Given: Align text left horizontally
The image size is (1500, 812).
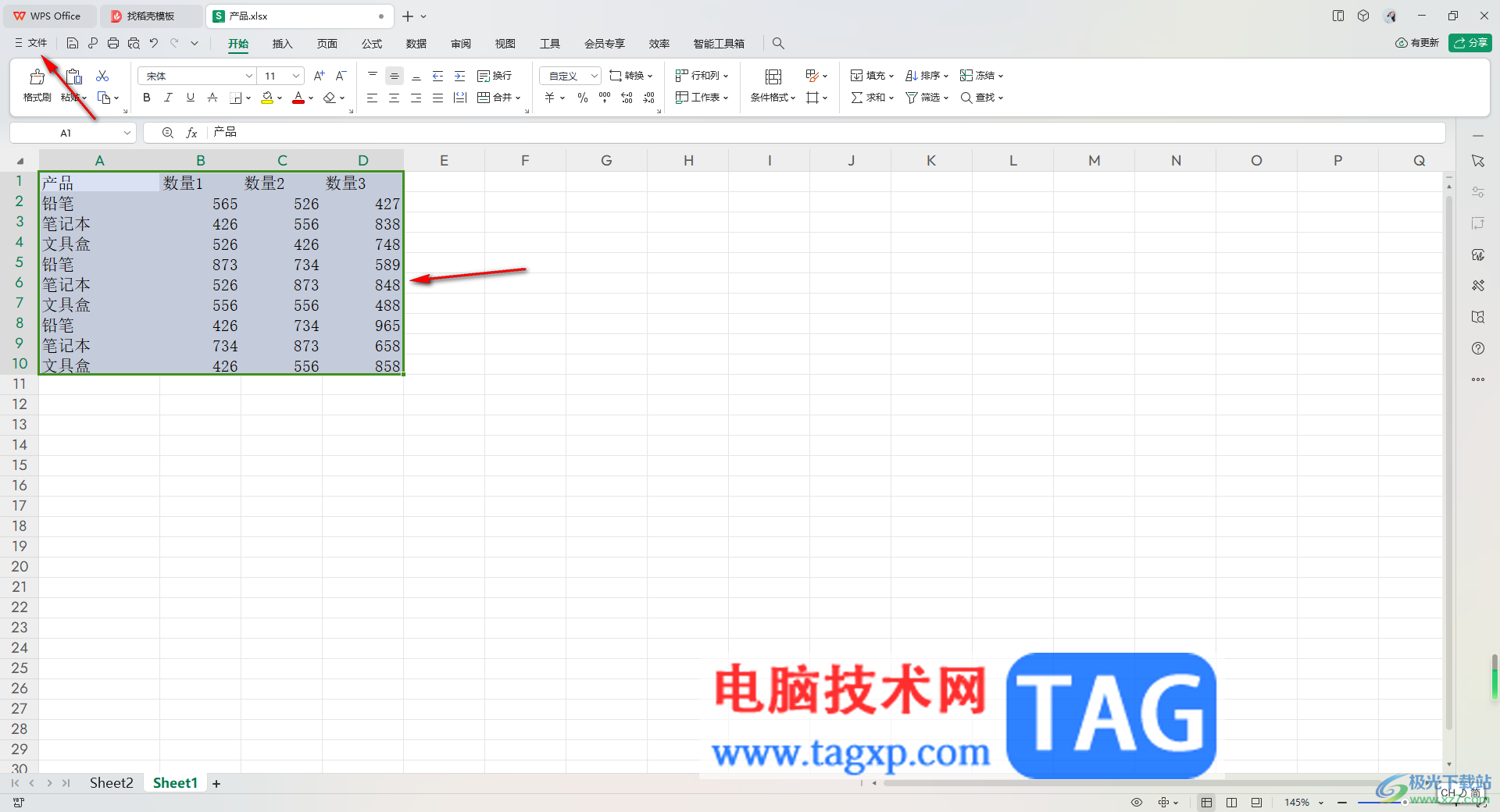Looking at the screenshot, I should pos(373,98).
